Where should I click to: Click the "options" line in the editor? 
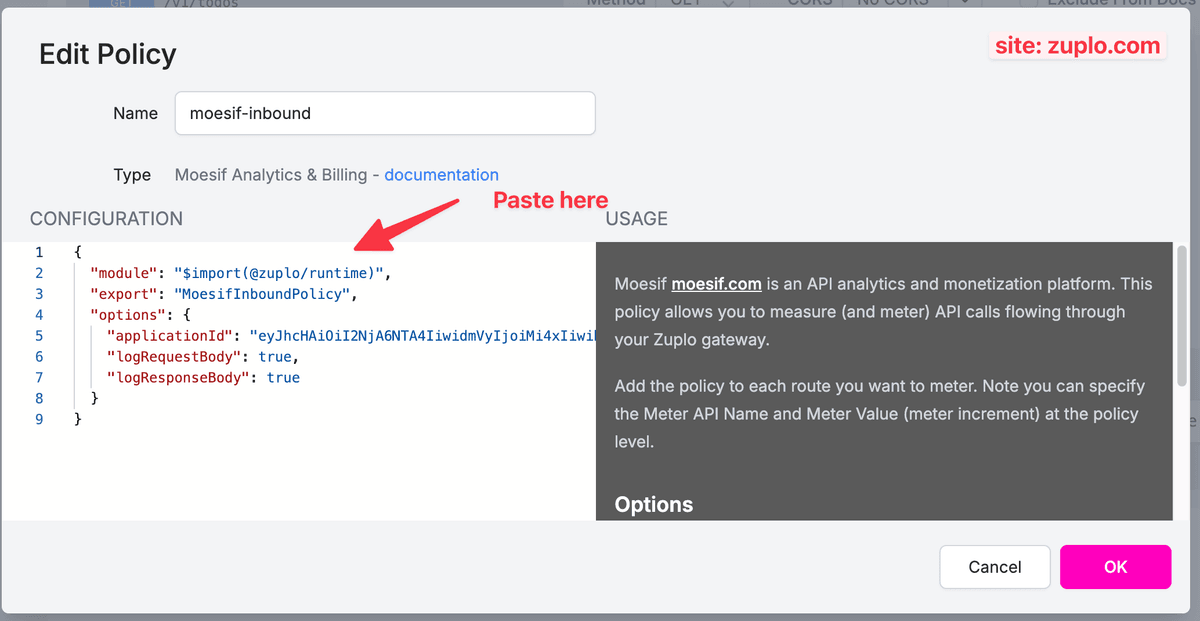click(140, 315)
